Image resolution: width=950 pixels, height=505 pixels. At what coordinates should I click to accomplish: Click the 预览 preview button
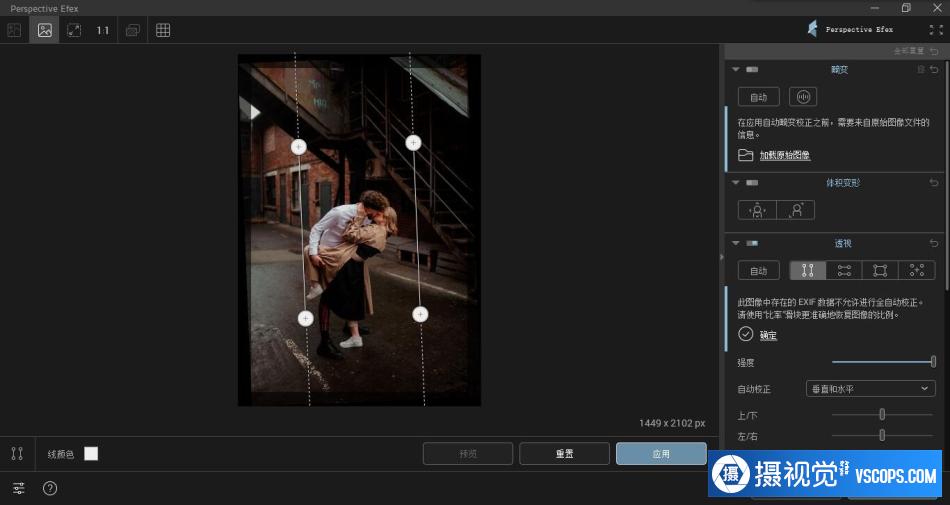click(x=468, y=454)
